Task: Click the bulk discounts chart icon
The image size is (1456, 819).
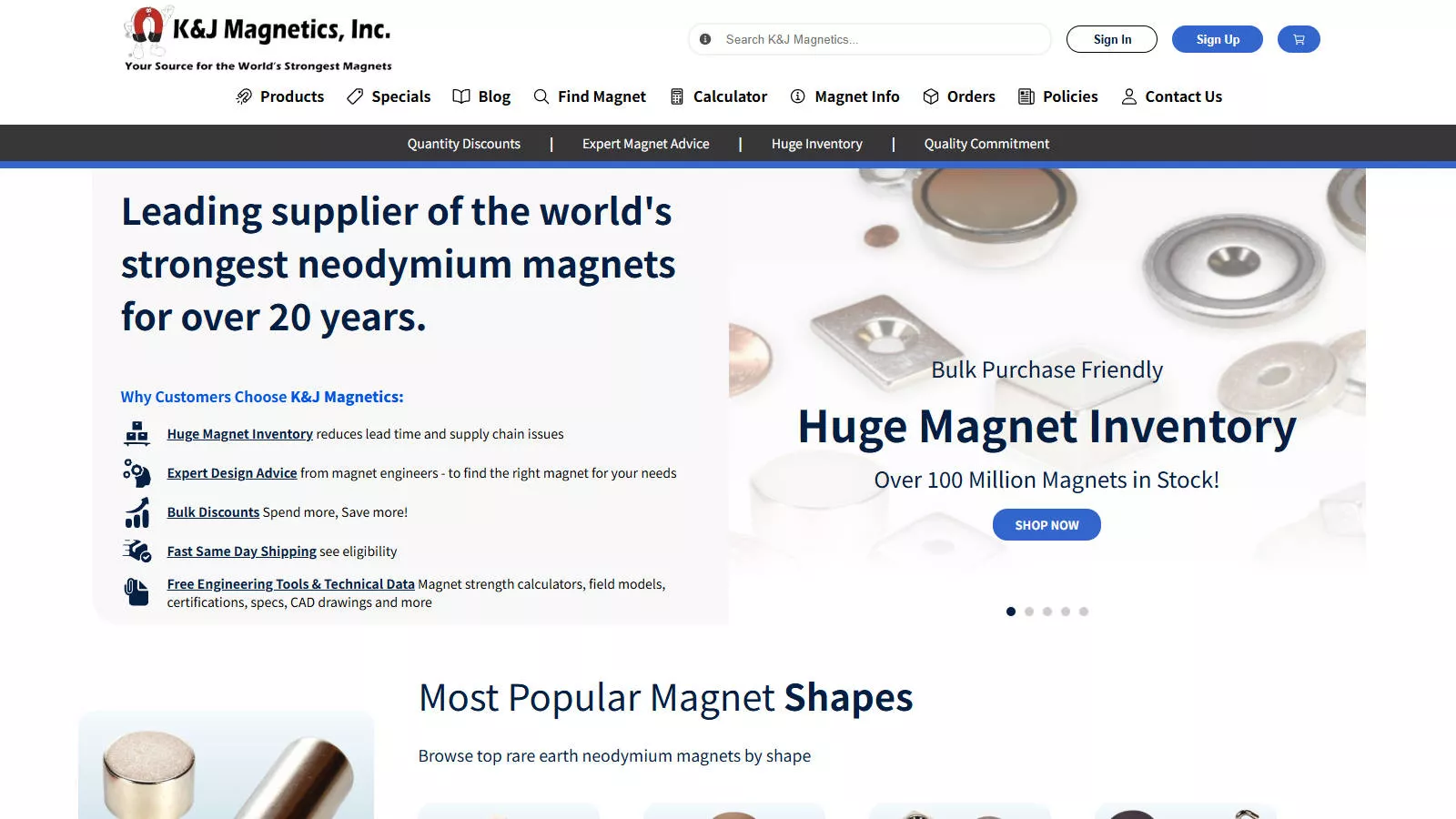Action: tap(136, 512)
